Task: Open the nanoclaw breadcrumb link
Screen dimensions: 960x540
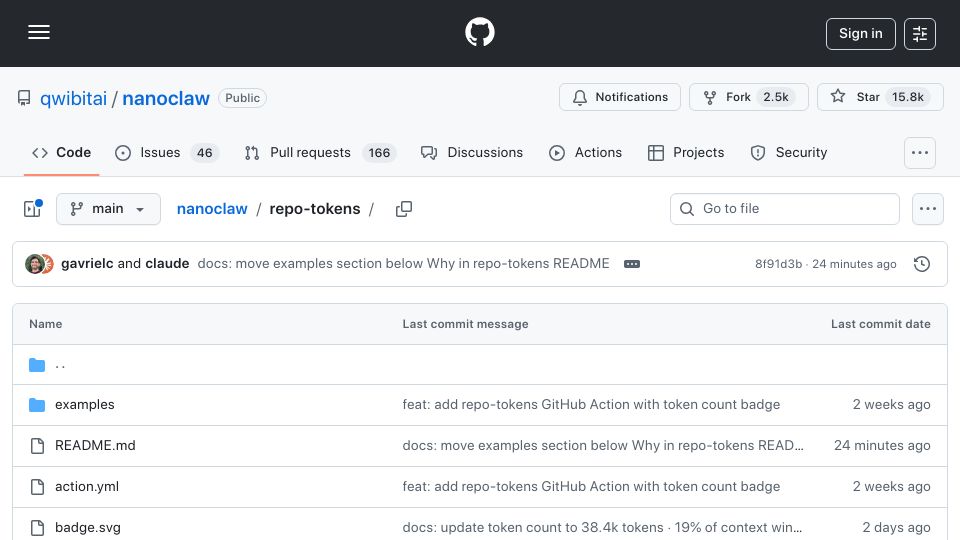Action: [x=212, y=209]
